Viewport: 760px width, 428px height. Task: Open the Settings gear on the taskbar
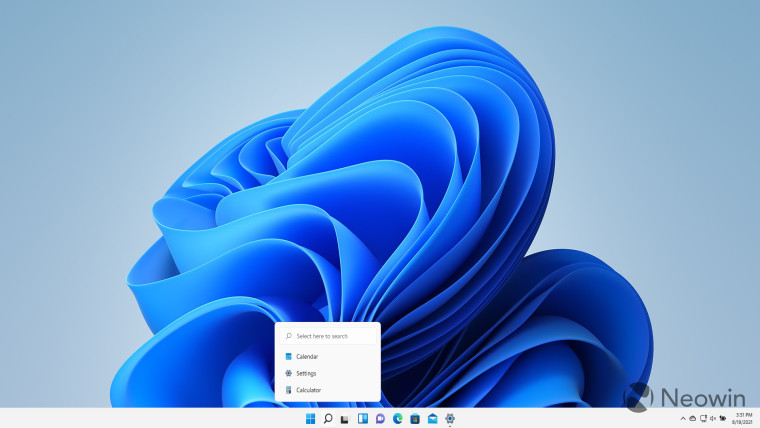coord(450,418)
